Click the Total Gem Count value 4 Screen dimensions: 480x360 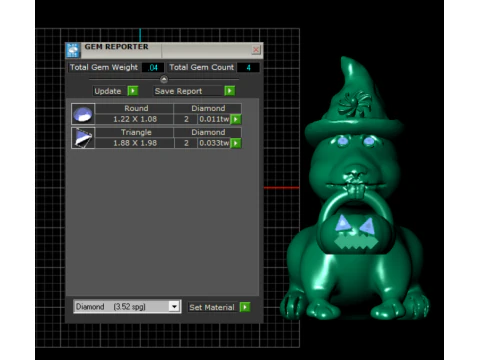[x=248, y=68]
